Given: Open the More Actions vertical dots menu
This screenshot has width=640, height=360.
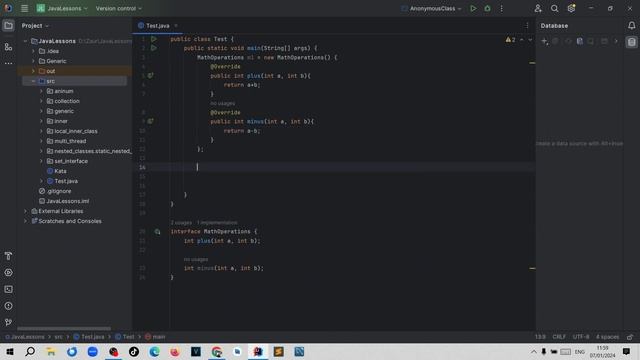Looking at the screenshot, I should coord(502,8).
